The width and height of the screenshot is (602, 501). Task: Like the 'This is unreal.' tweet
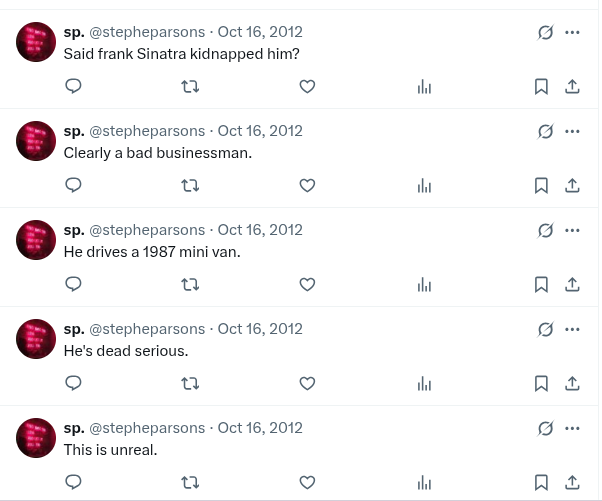coord(307,483)
